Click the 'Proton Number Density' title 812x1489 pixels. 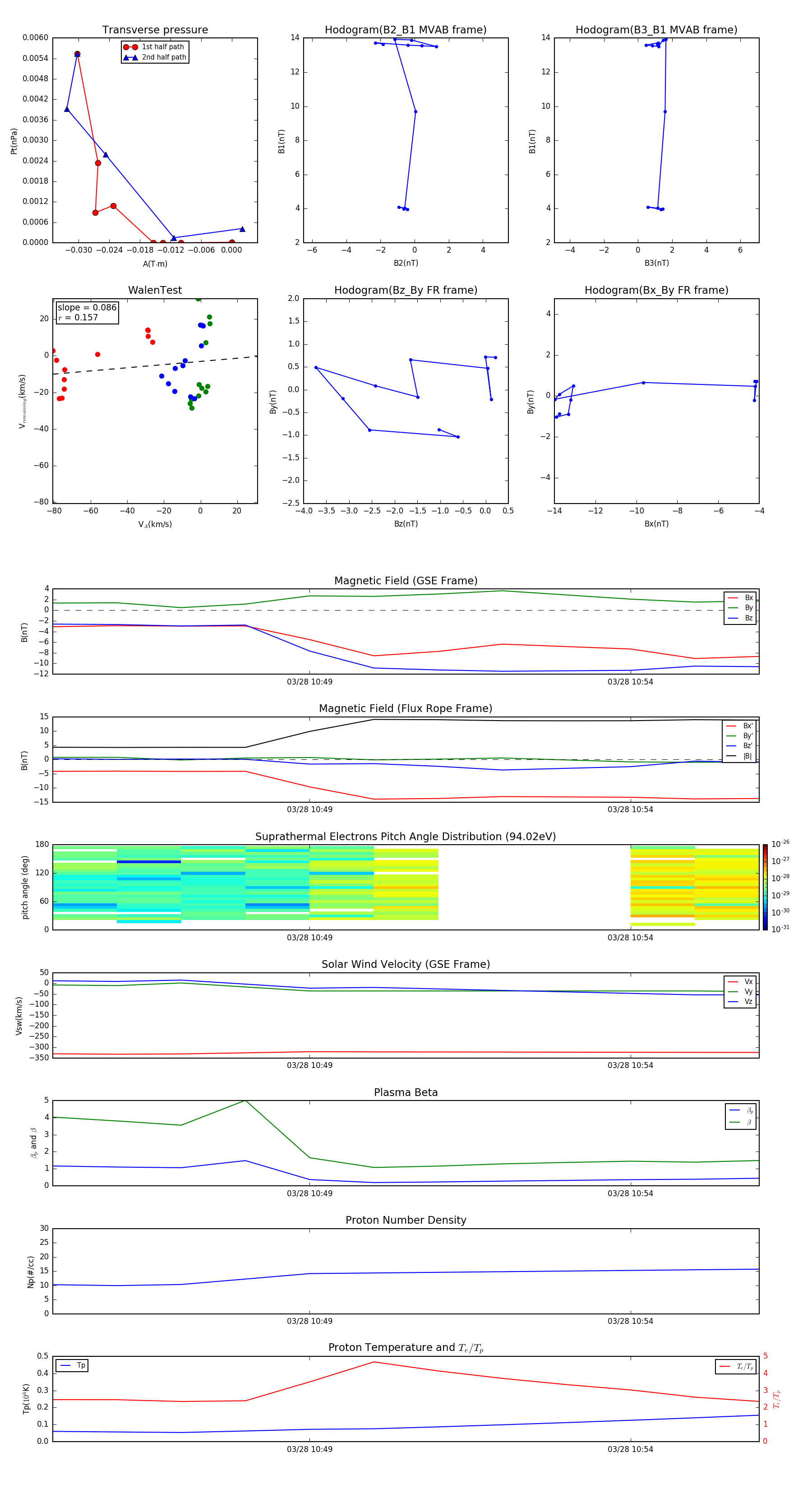point(406,1220)
